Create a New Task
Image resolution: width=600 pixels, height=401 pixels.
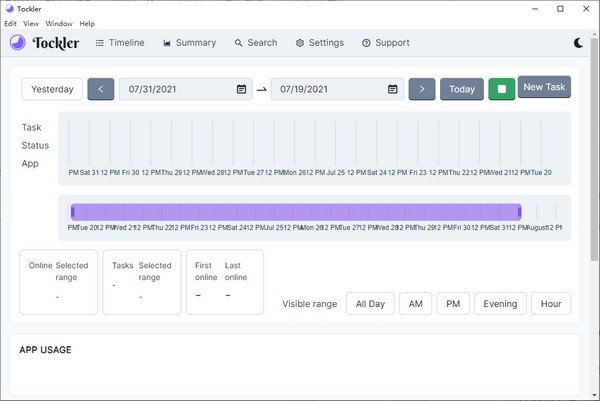pos(545,87)
